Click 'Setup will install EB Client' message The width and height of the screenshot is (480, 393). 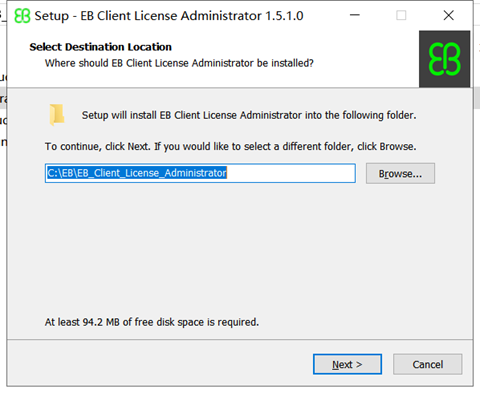(249, 115)
